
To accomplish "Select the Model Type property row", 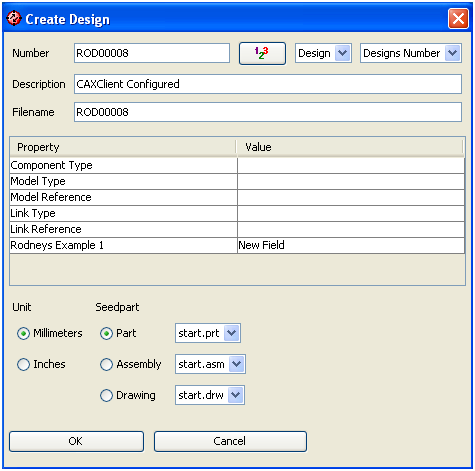I will pyautogui.click(x=237, y=181).
